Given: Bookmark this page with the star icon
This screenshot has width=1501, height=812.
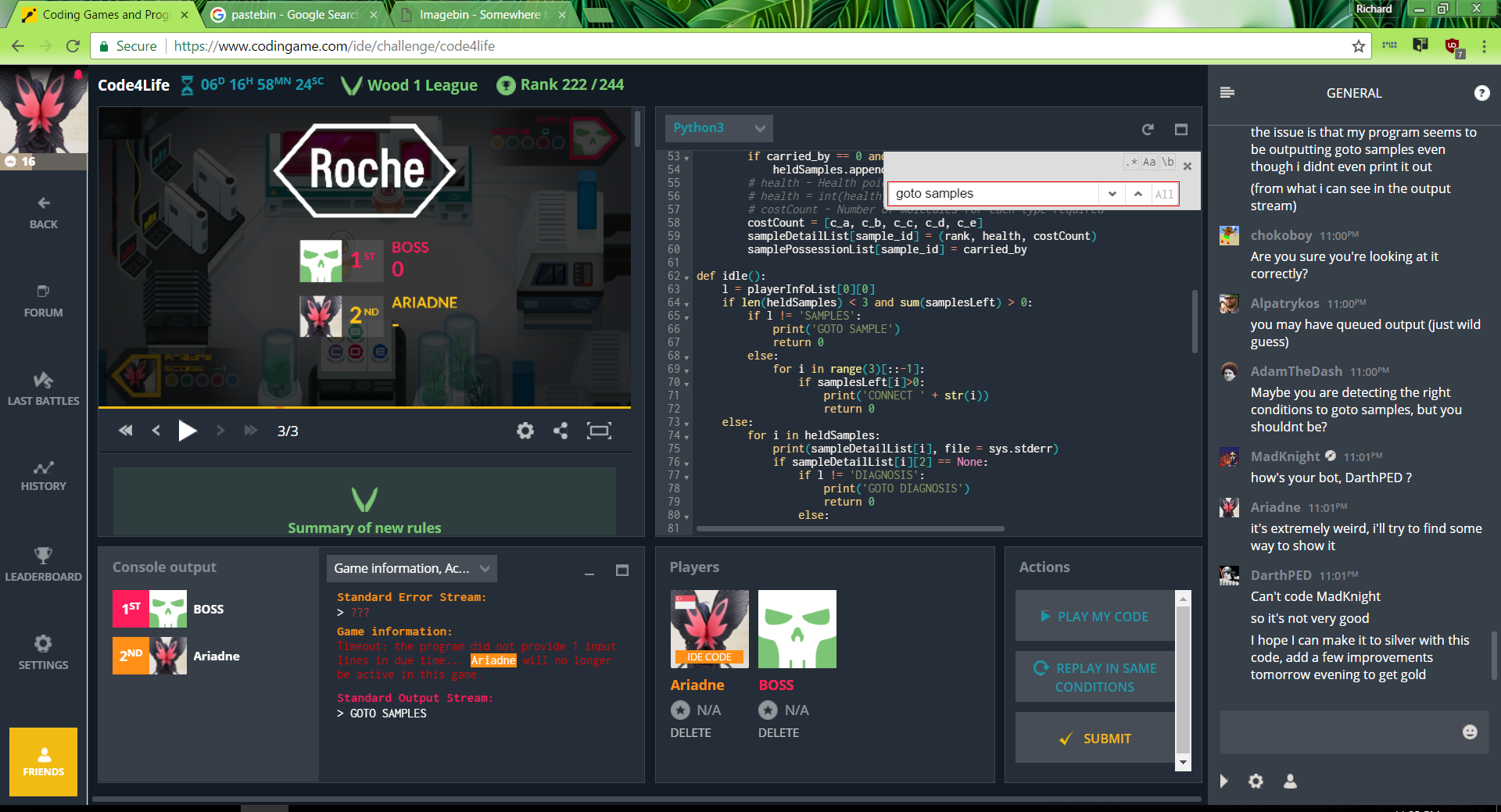Looking at the screenshot, I should click(1359, 46).
